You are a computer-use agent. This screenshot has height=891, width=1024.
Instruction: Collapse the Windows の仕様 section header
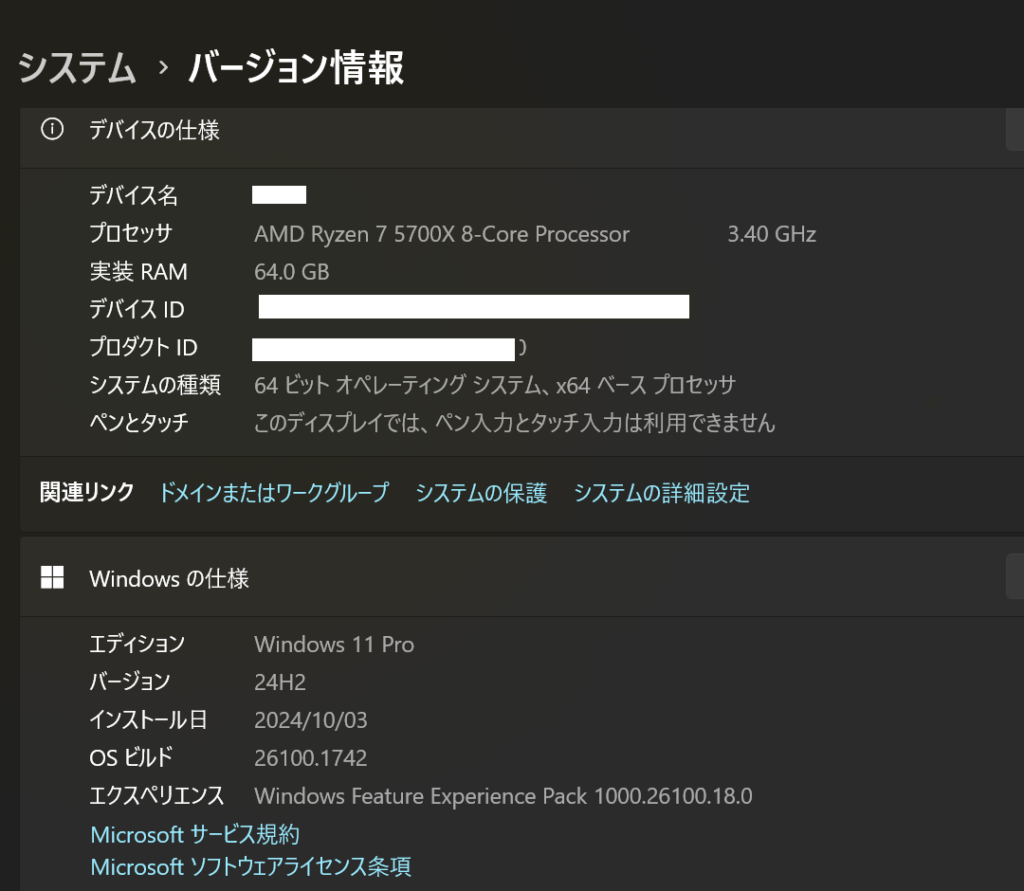(522, 578)
